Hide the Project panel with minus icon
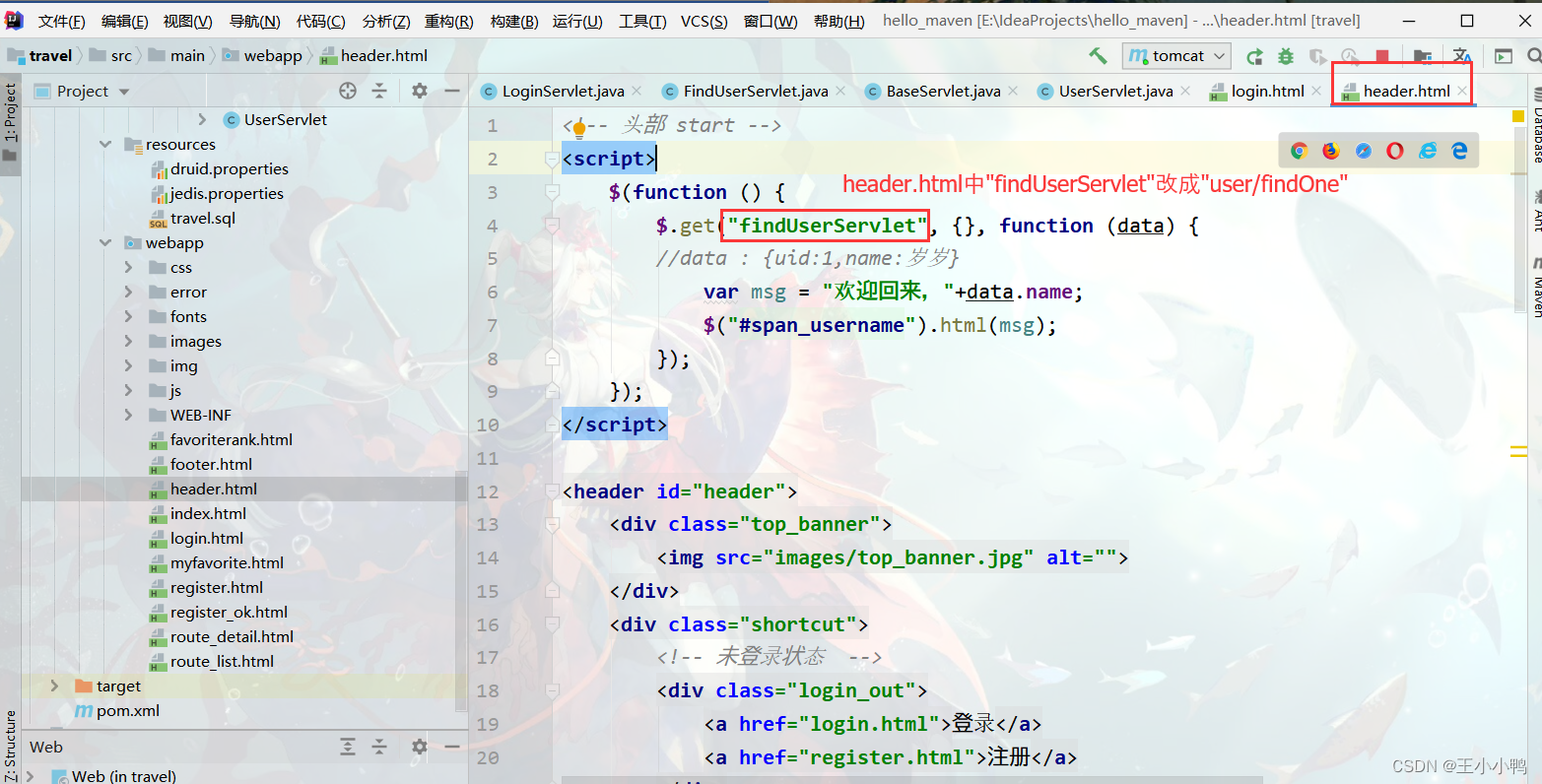 pos(452,91)
